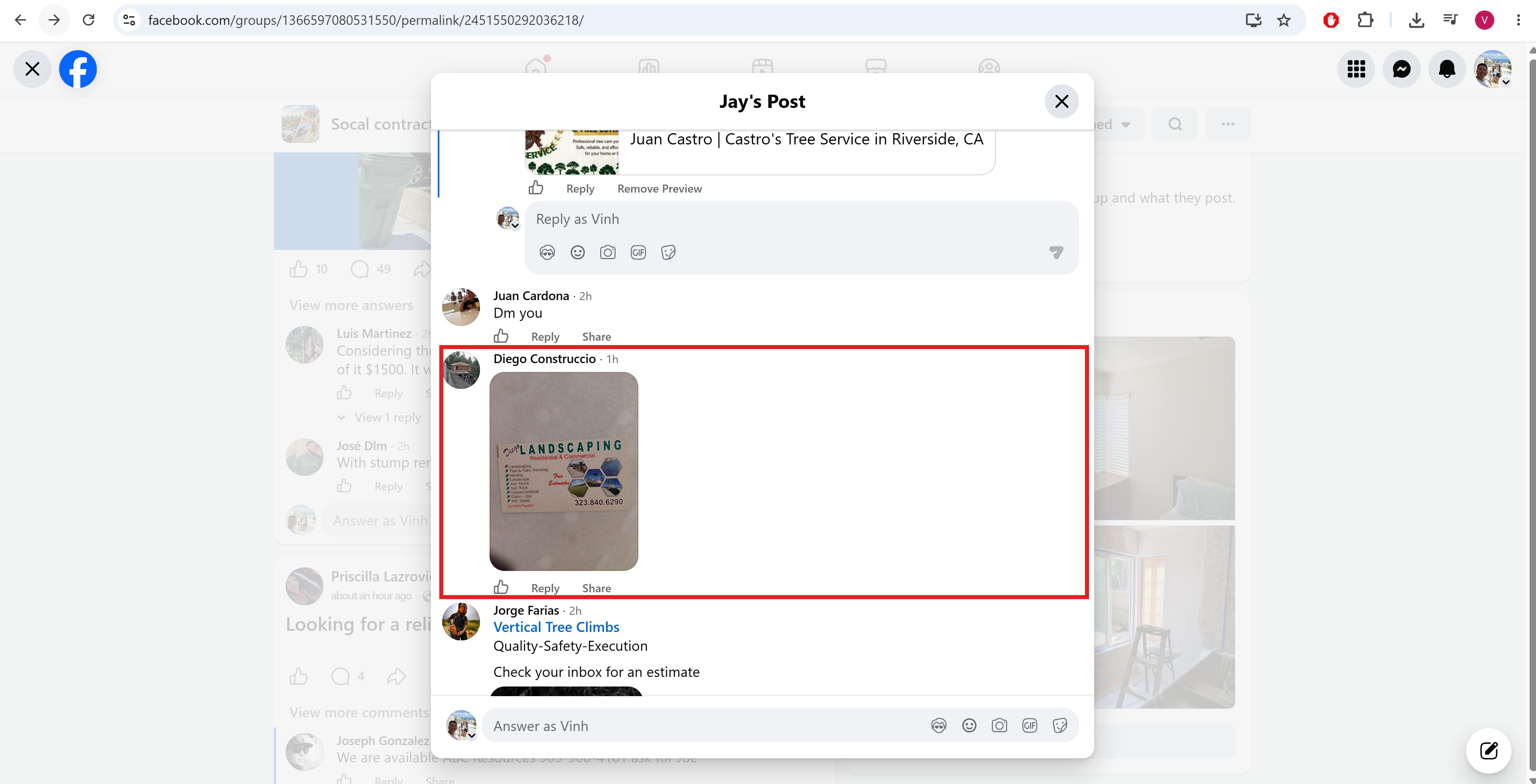The width and height of the screenshot is (1536, 784).
Task: Send the reply with the arrow icon
Action: point(1056,252)
